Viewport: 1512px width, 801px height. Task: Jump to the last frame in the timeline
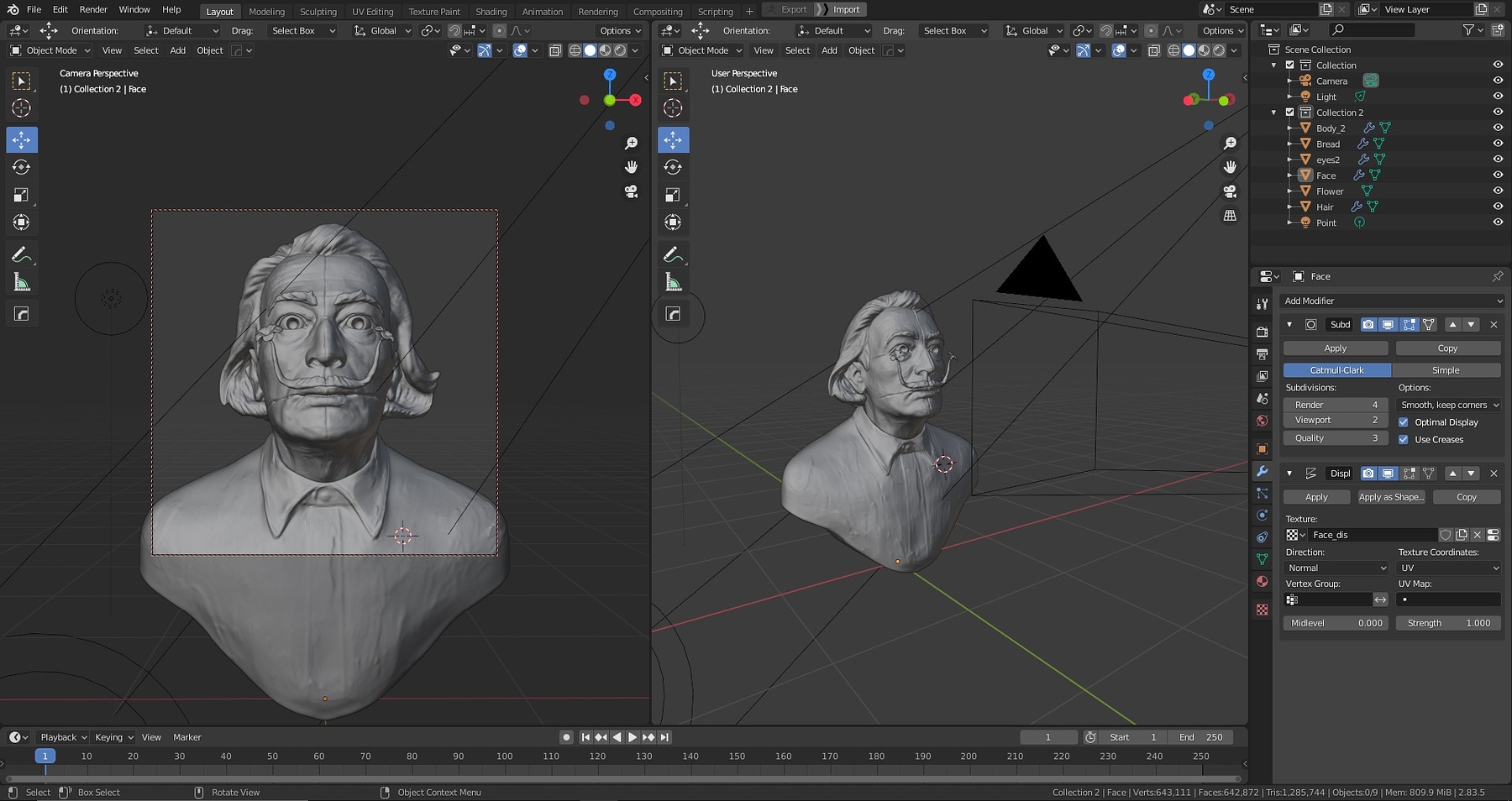tap(664, 736)
